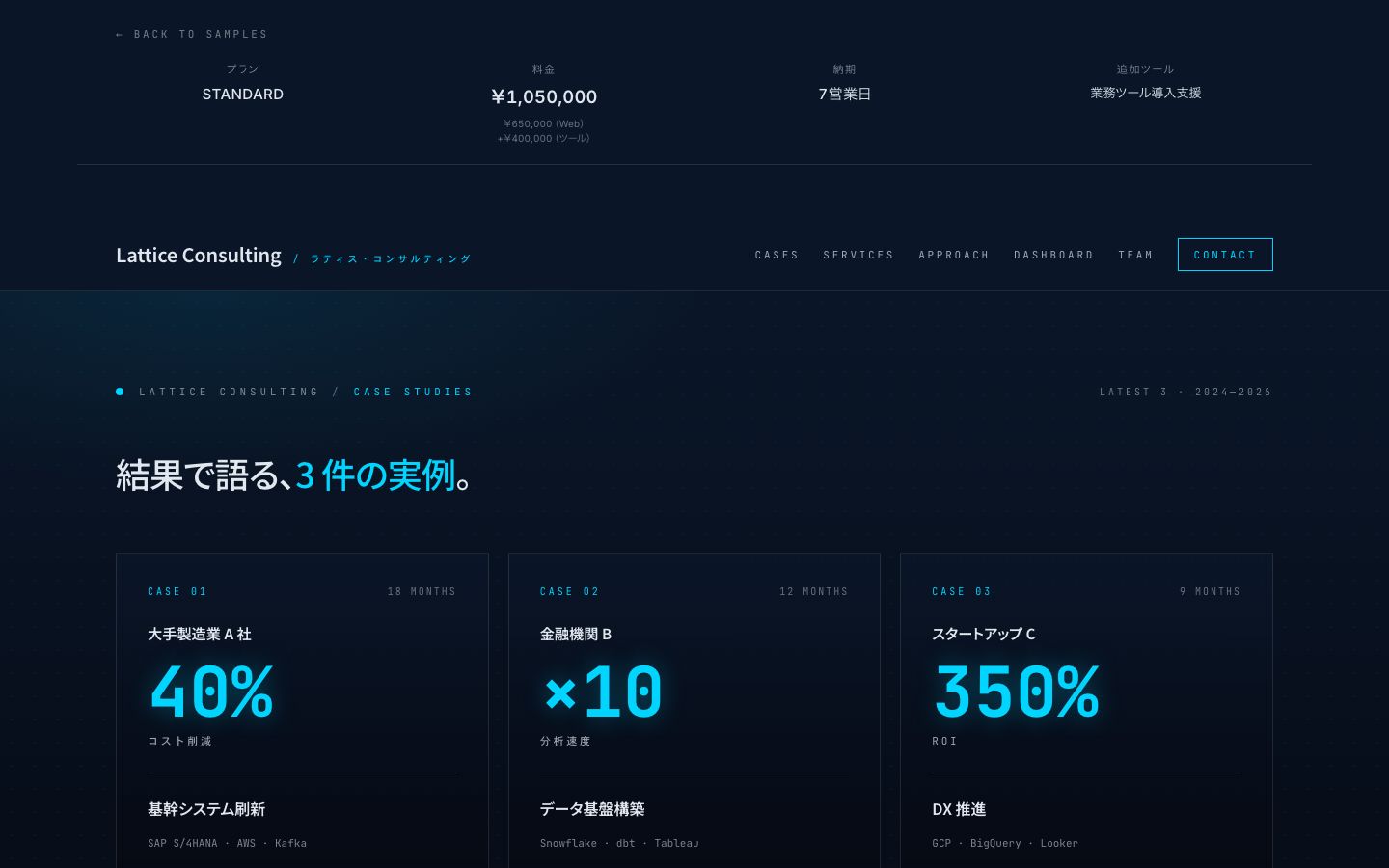The height and width of the screenshot is (868, 1389).
Task: Click the back arrow to return to samples
Action: pos(120,34)
